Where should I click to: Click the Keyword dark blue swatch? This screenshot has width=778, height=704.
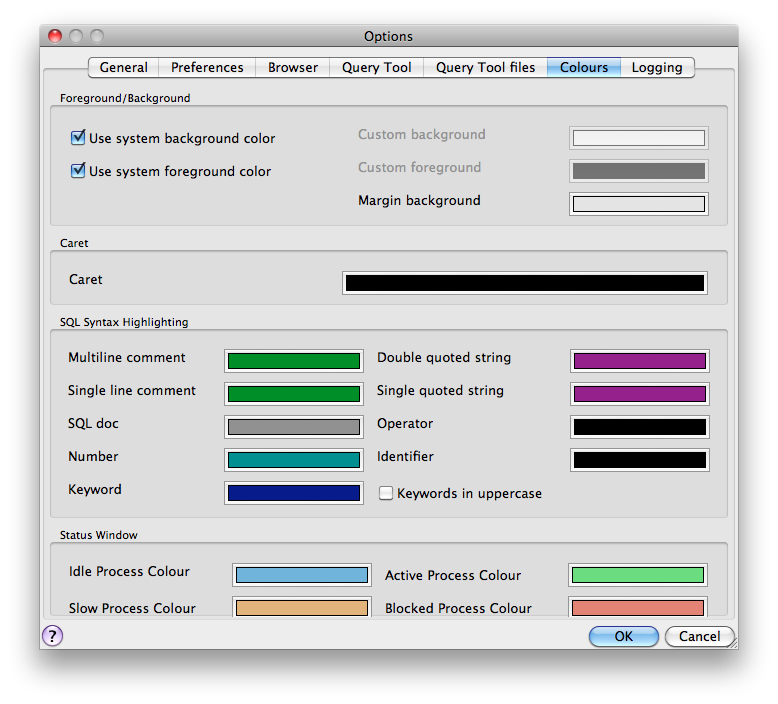tap(294, 493)
